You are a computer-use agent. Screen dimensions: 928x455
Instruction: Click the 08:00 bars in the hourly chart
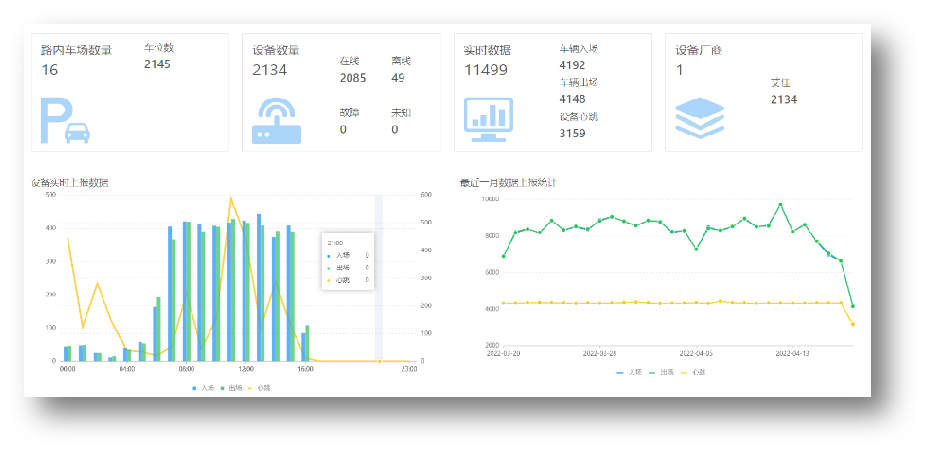click(x=186, y=290)
